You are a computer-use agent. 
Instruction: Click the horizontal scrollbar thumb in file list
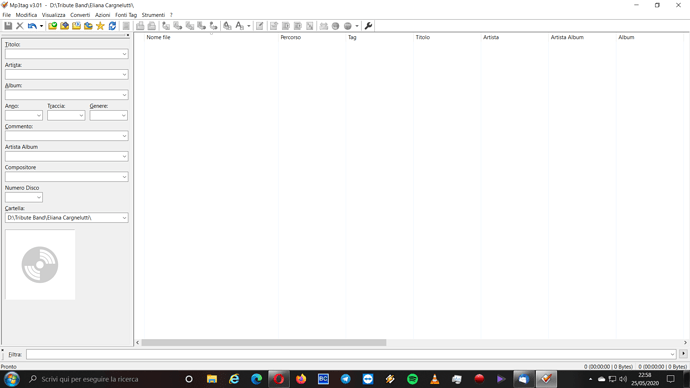click(264, 343)
